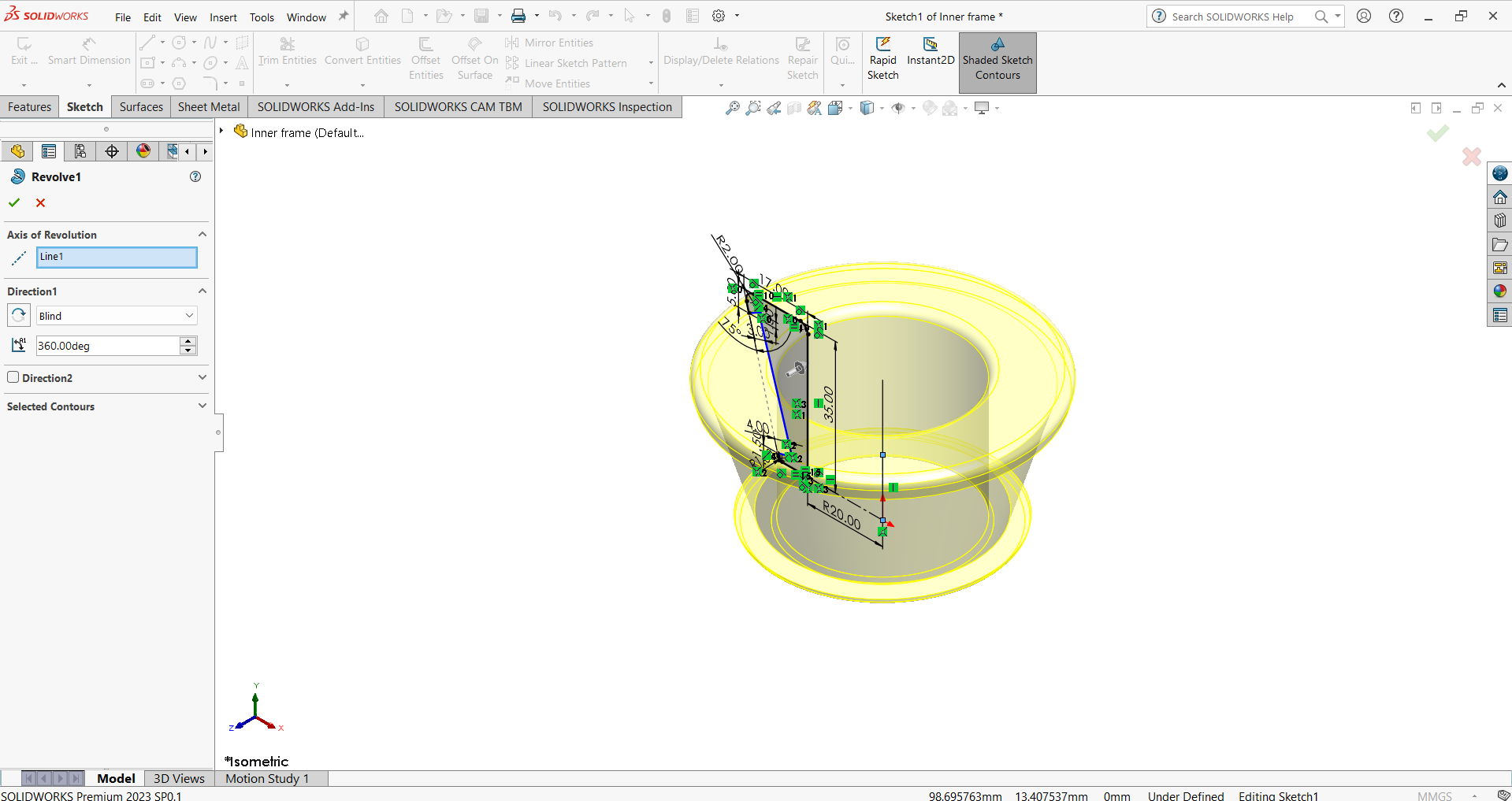Click the Revolve1 help question mark
The width and height of the screenshot is (1512, 801).
coord(195,176)
